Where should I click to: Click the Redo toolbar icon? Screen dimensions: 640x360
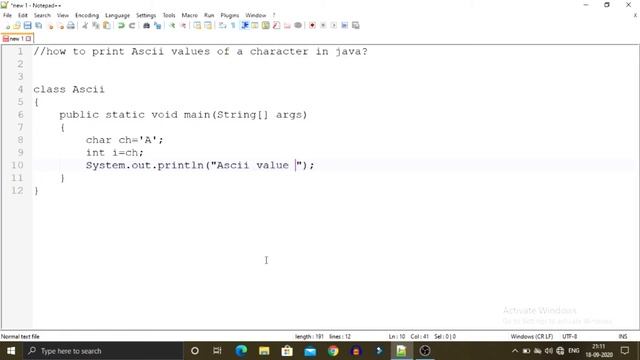tap(132, 26)
